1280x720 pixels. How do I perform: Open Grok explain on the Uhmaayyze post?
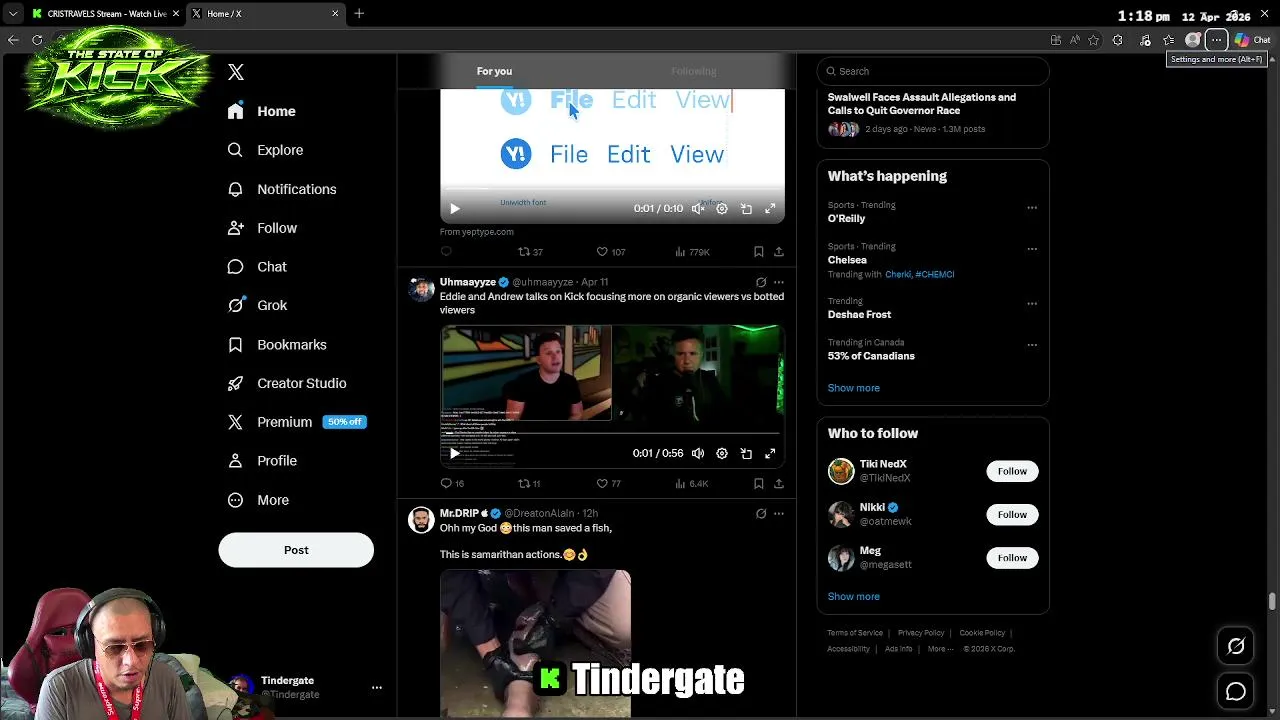click(761, 282)
